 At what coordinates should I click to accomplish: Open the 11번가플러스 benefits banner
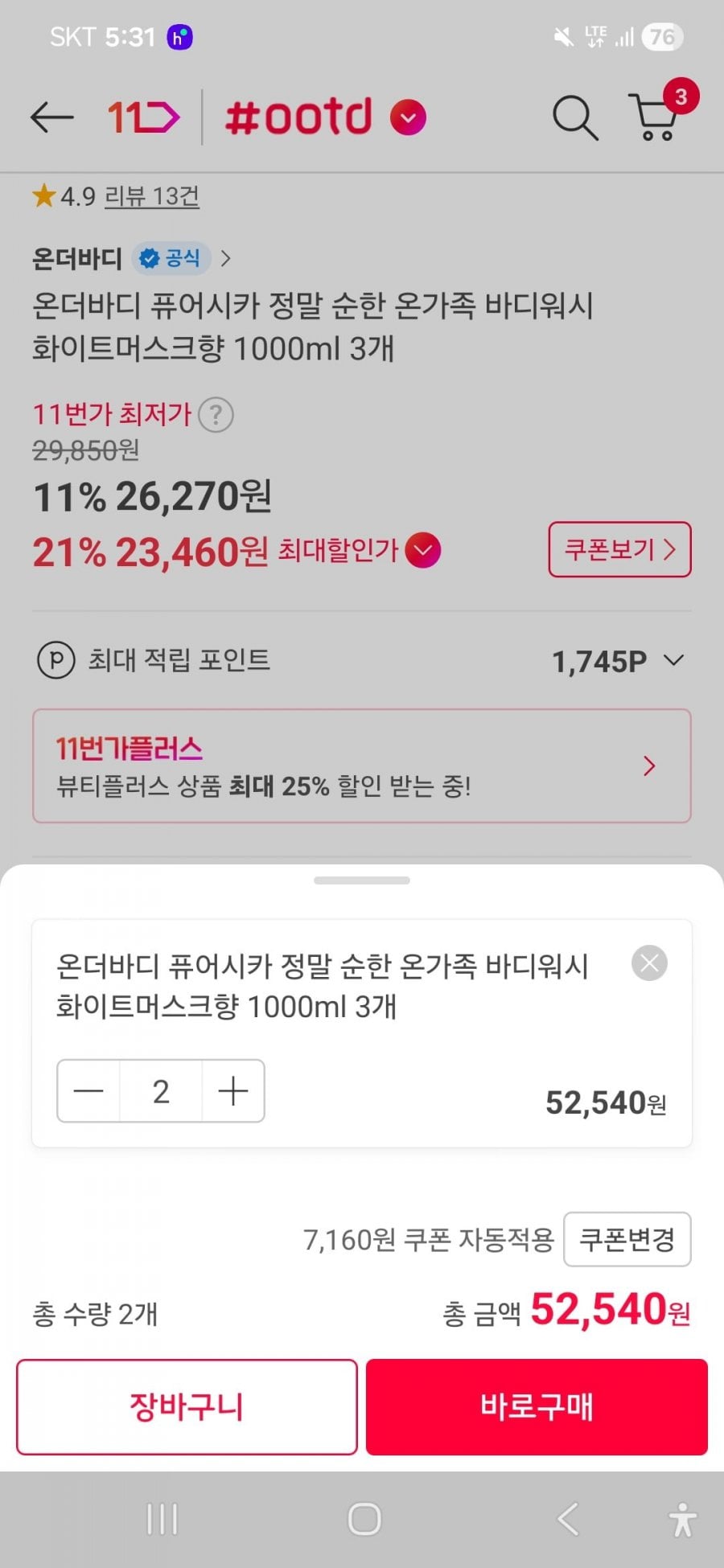click(x=362, y=766)
